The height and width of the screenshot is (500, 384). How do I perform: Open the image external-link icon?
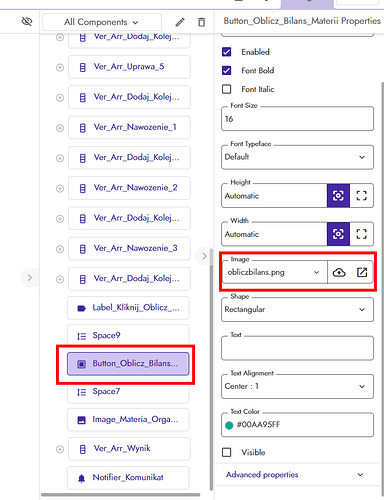click(x=362, y=272)
